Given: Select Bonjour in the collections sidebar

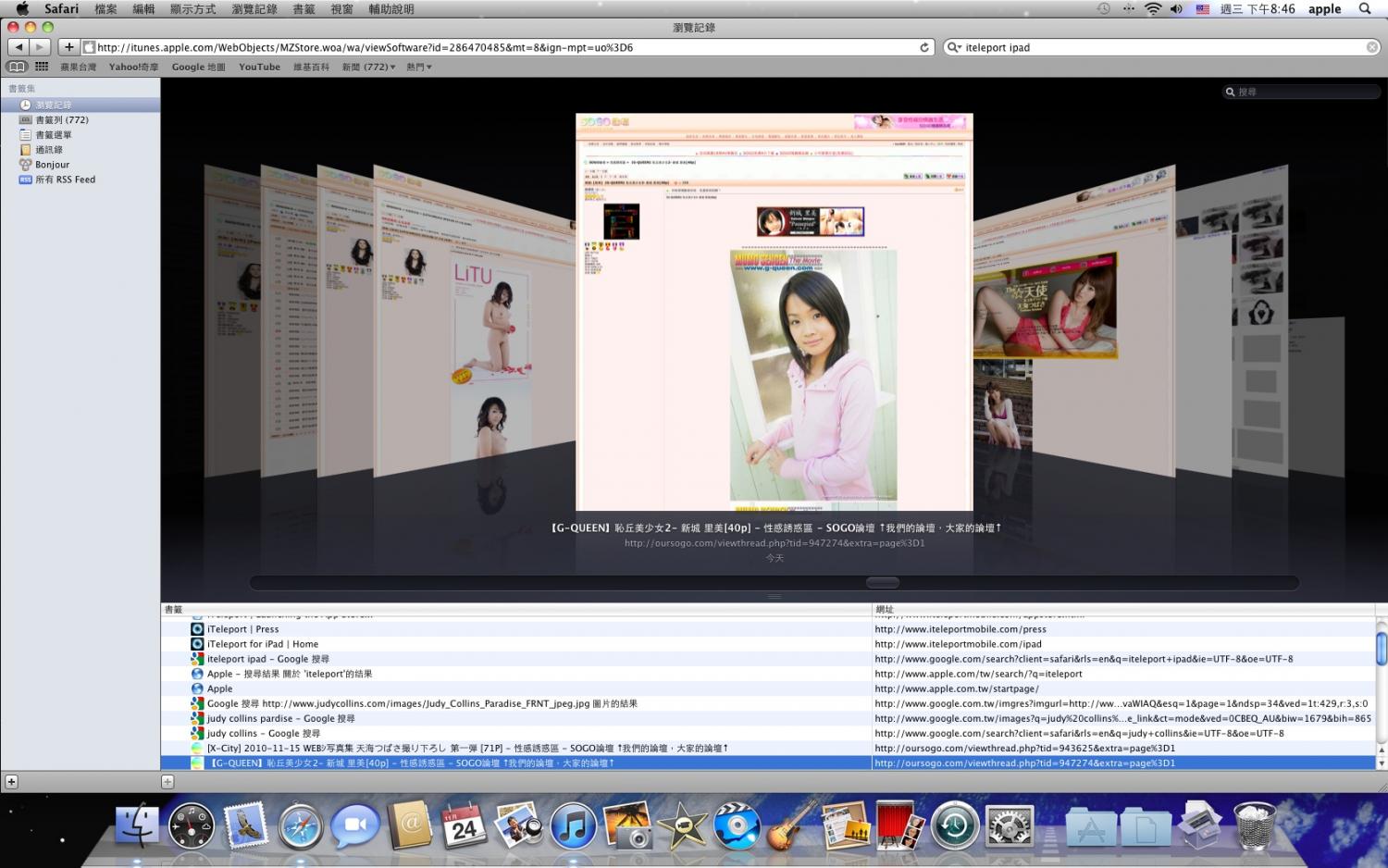Looking at the screenshot, I should point(52,165).
